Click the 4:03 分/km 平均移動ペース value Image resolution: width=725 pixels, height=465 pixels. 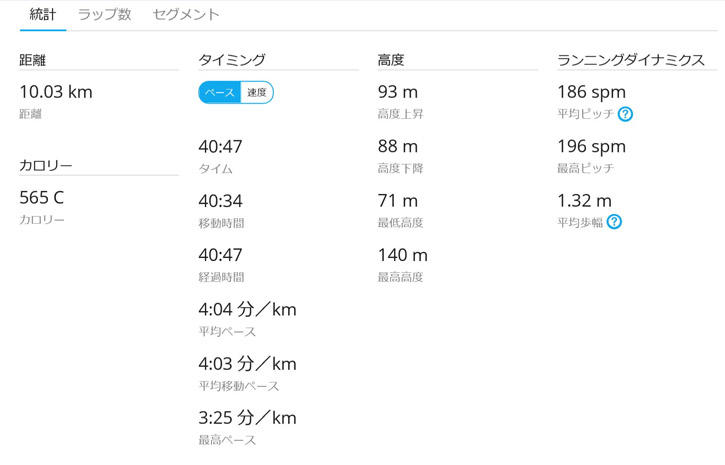coord(247,363)
